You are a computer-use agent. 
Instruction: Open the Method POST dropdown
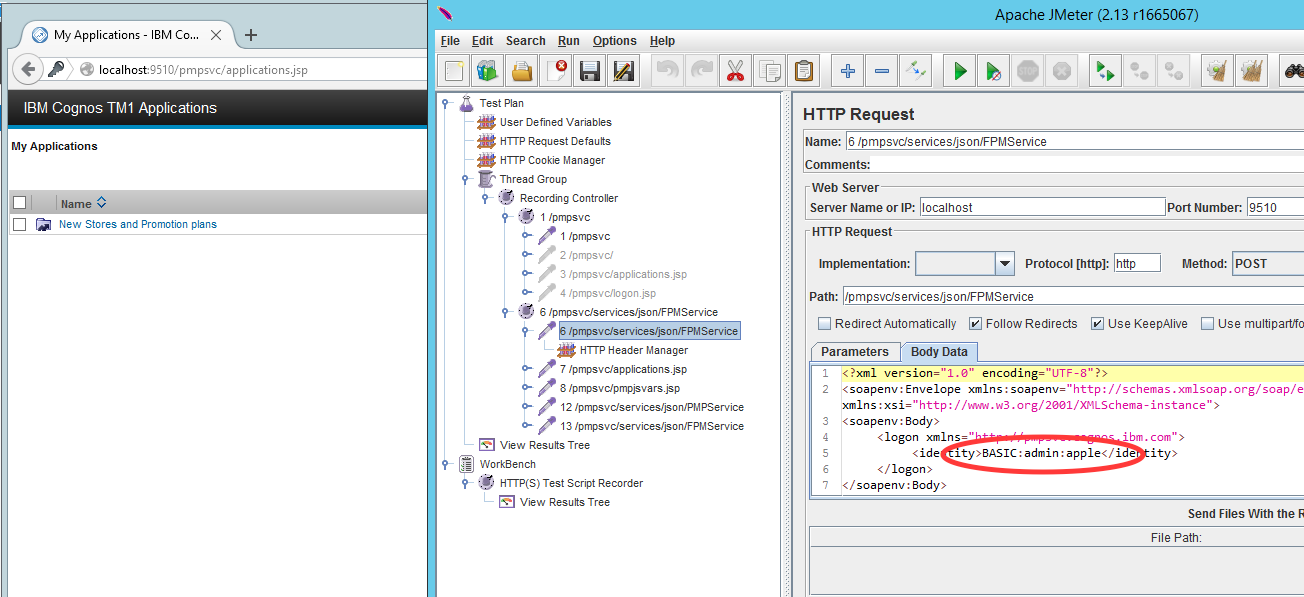coord(1267,264)
